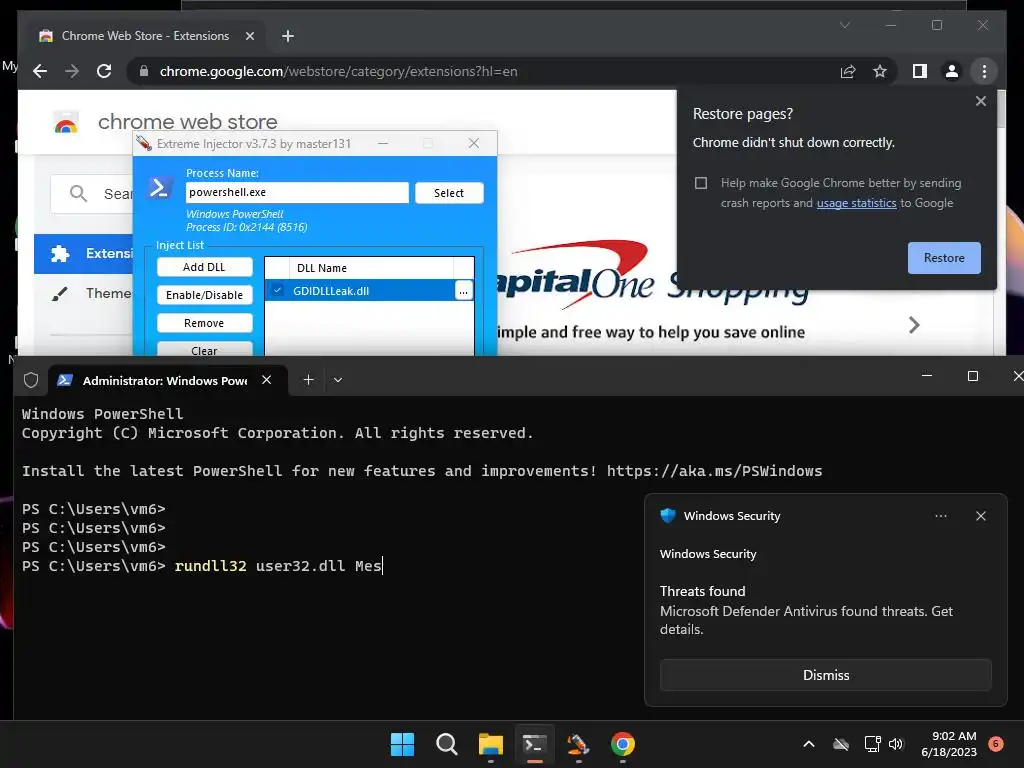The height and width of the screenshot is (768, 1024).
Task: Click the search magnifier in web store
Action: (78, 193)
